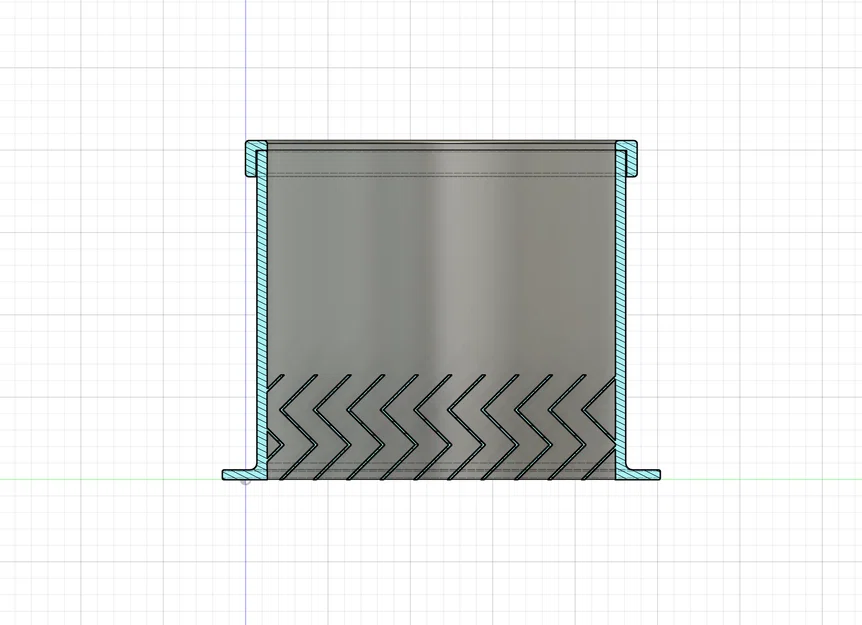The image size is (862, 625).
Task: Click the origin point at axis intersection
Action: [x=246, y=479]
